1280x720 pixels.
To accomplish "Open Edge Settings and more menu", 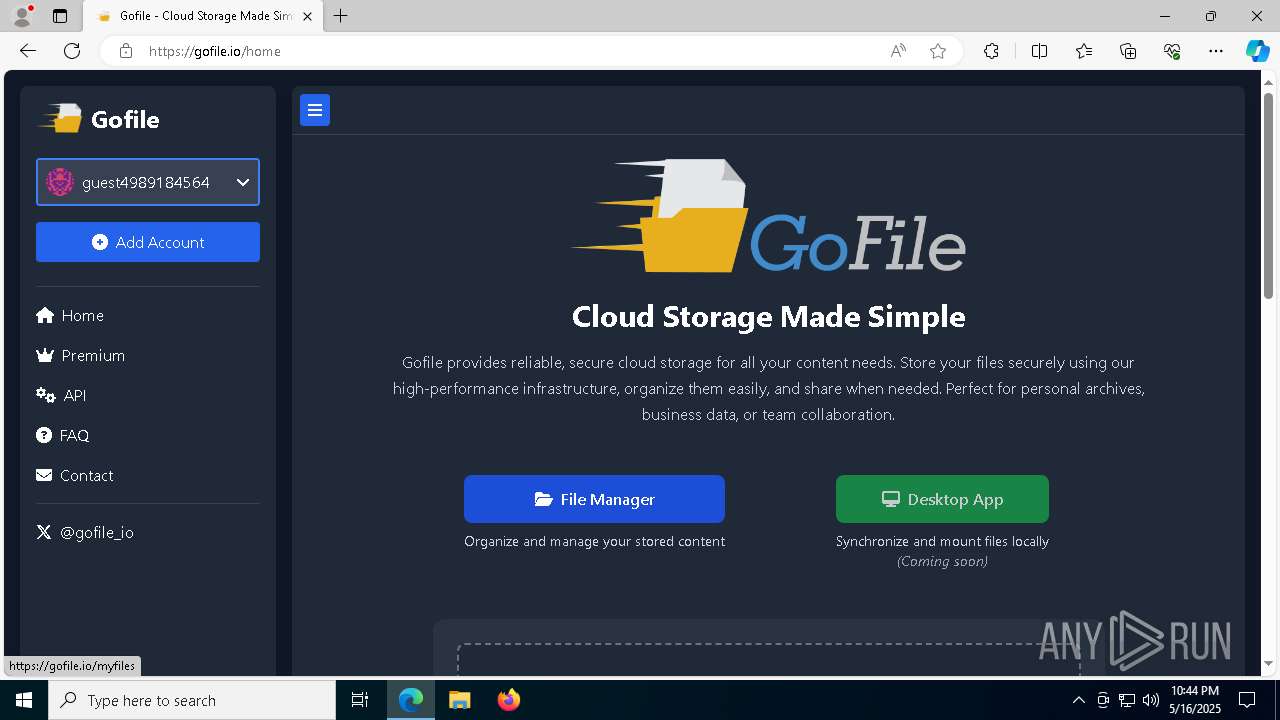I will click(1216, 51).
